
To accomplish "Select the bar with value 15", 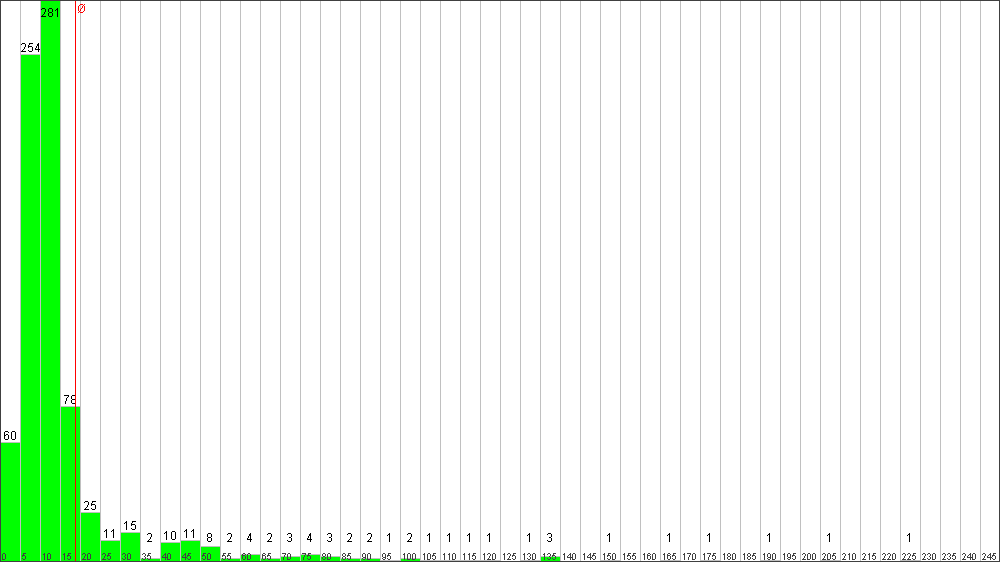I will (130, 545).
